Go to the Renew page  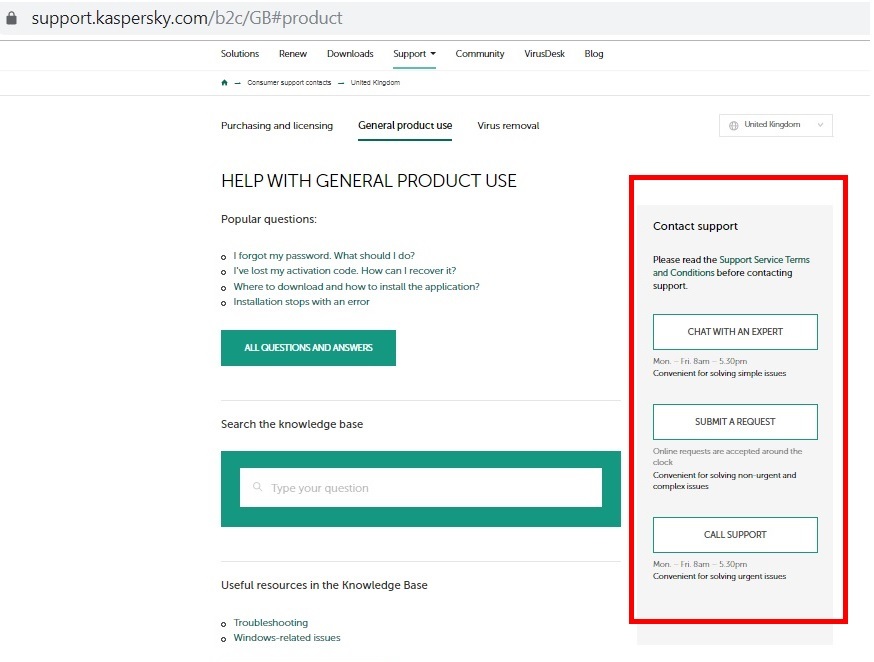[x=293, y=53]
